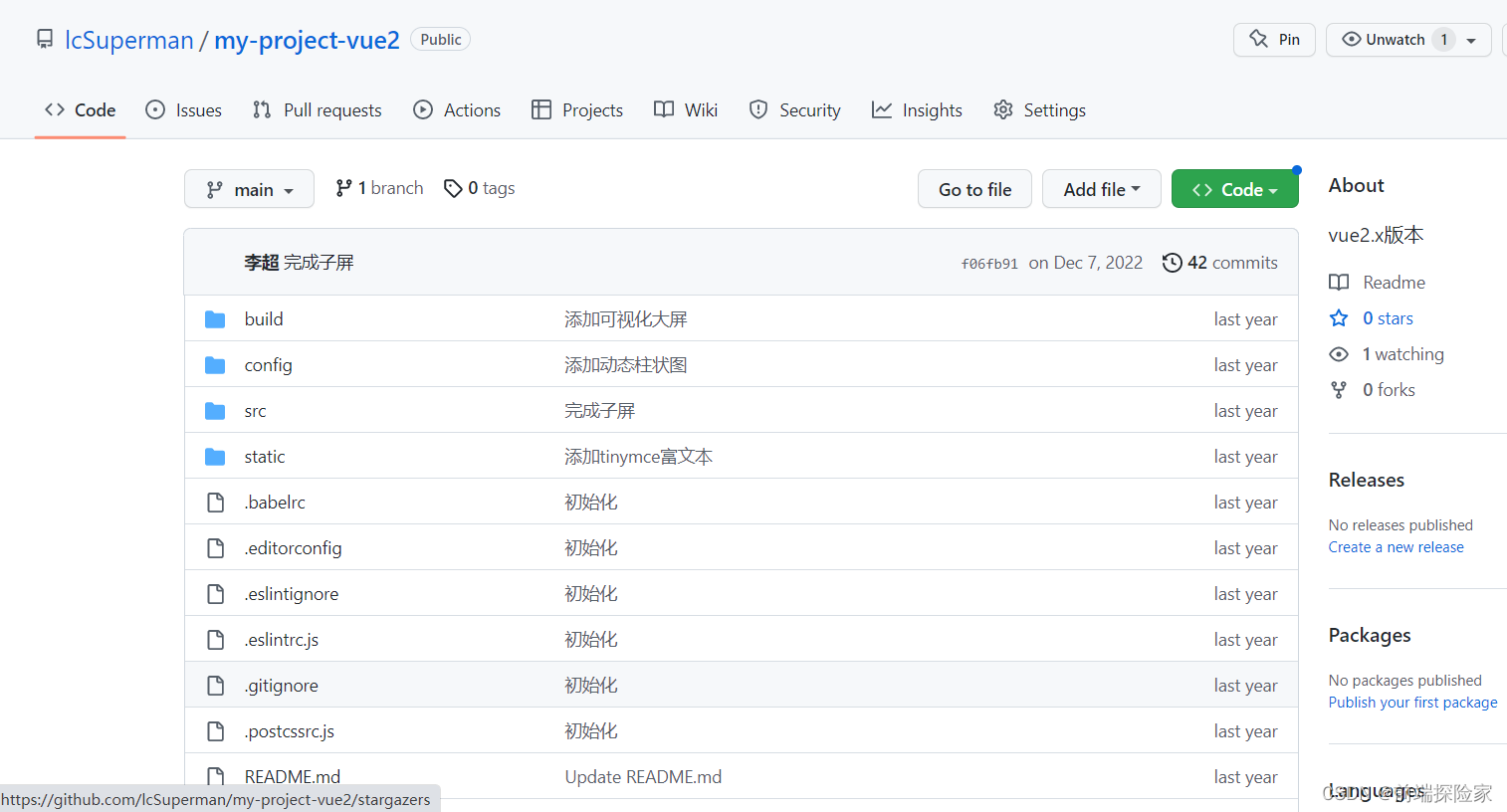Click the folder icon for static
Screen dimensions: 1507x812
215,457
